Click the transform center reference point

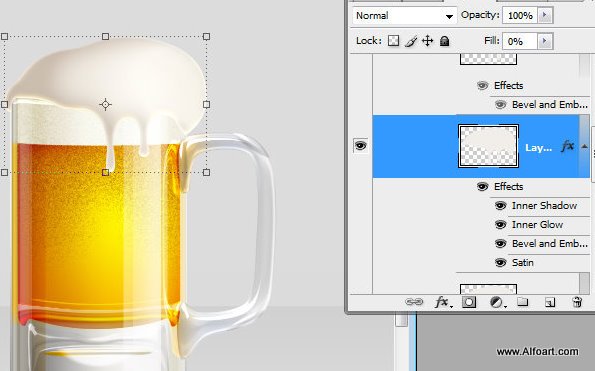pos(105,104)
